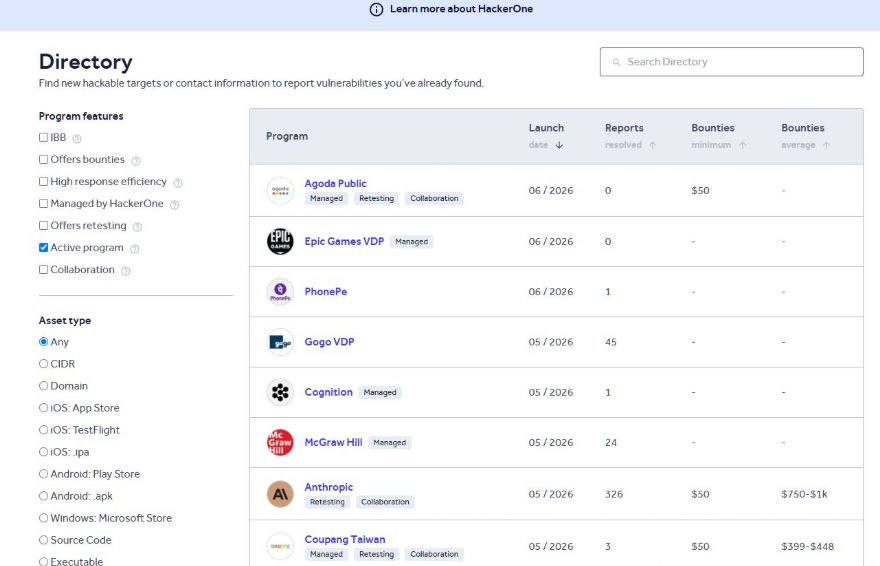This screenshot has width=880, height=566.
Task: Click the Managed tag on Epic Games VDP
Action: (411, 242)
